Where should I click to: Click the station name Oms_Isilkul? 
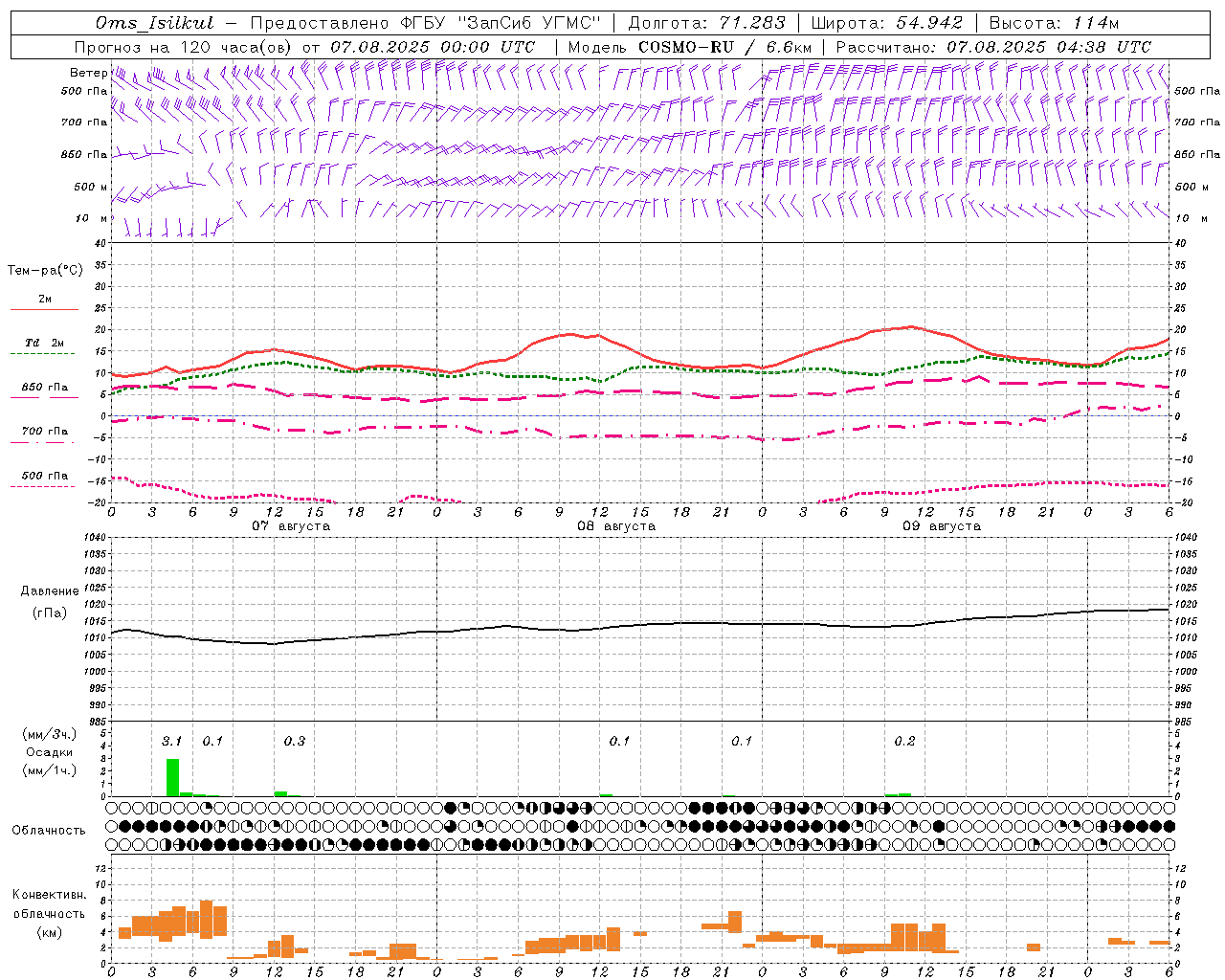155,22
